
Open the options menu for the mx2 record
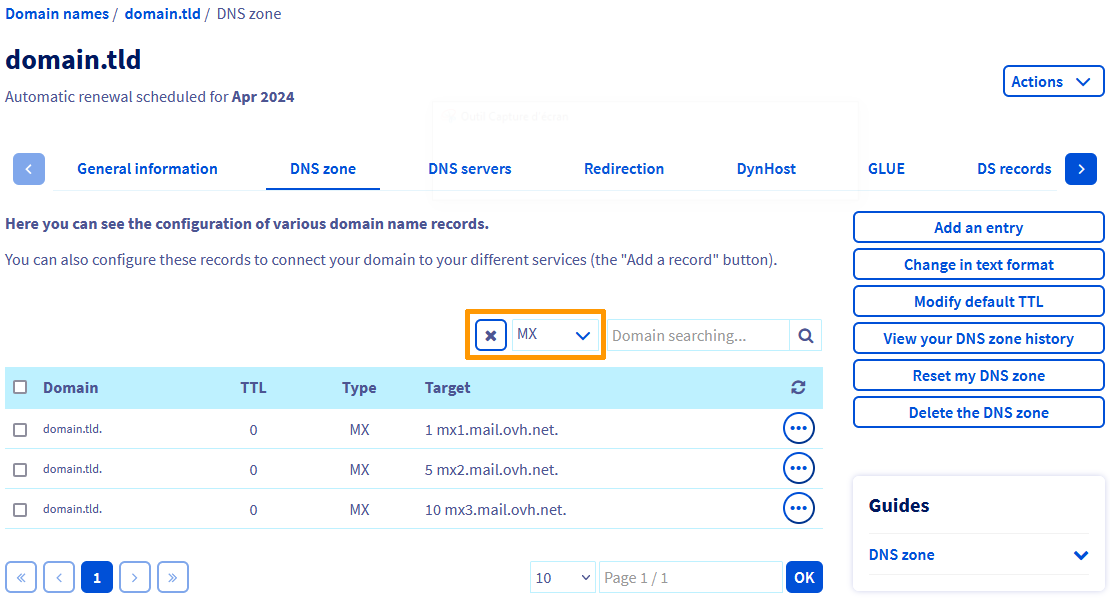[798, 468]
